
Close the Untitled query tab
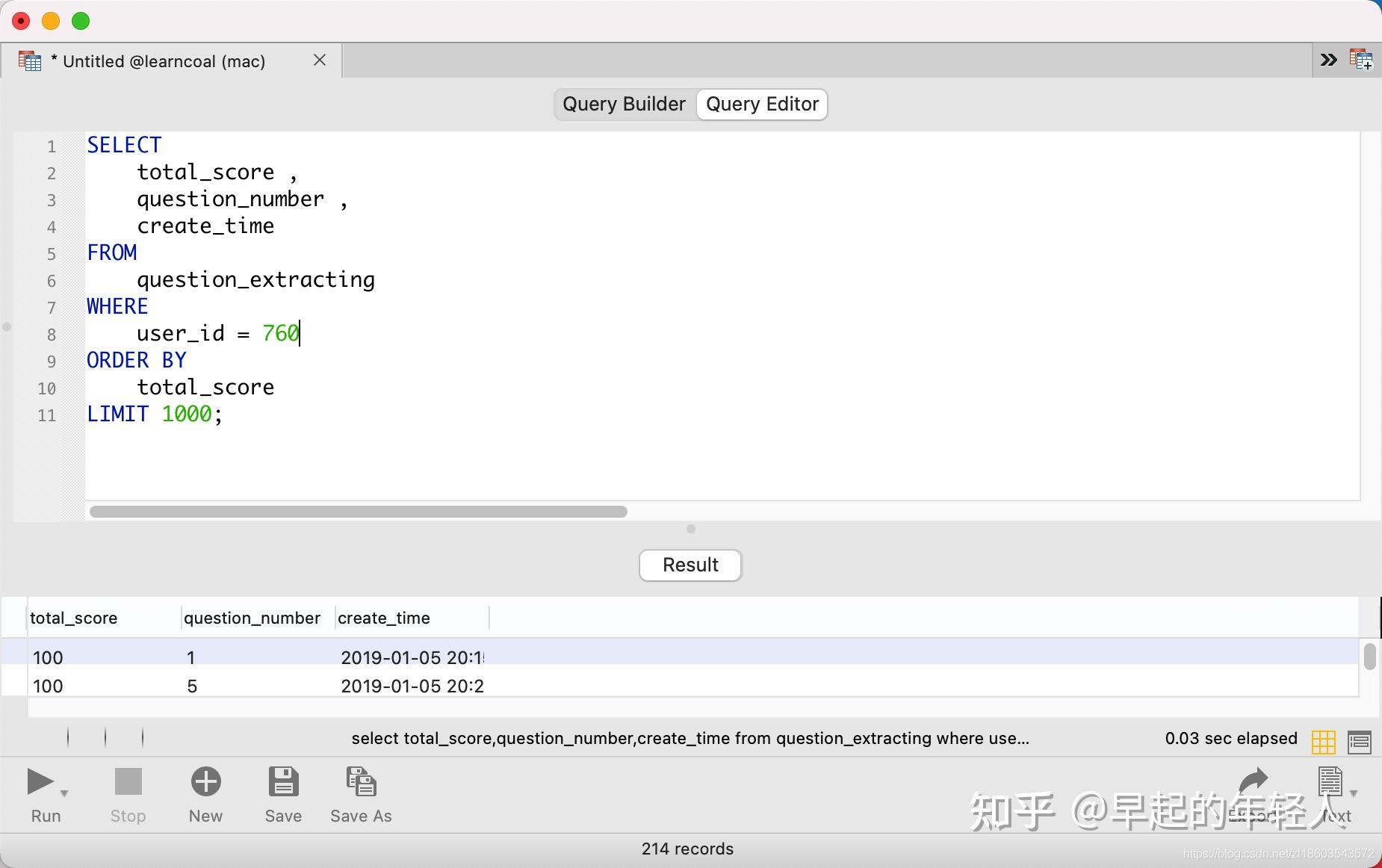tap(320, 60)
